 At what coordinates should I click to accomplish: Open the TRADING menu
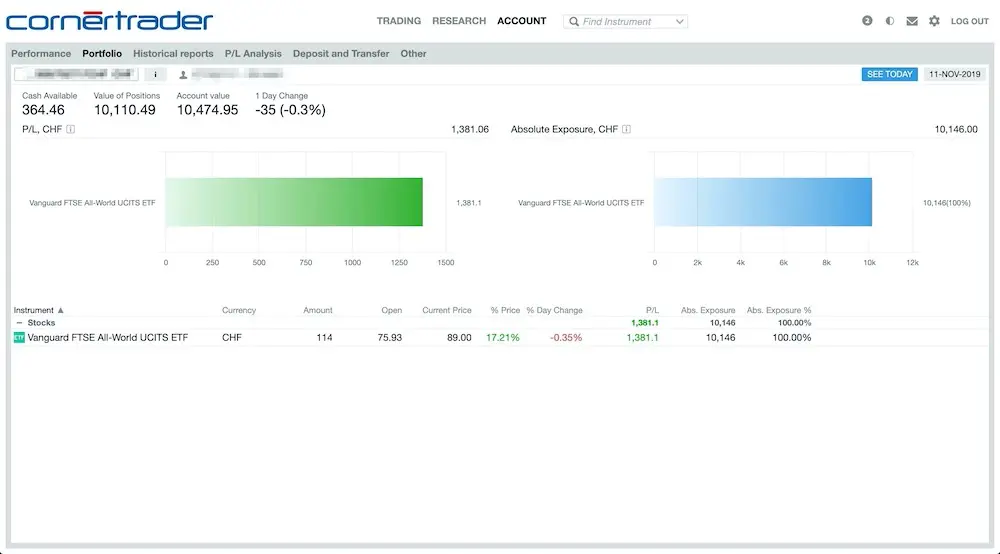[399, 21]
